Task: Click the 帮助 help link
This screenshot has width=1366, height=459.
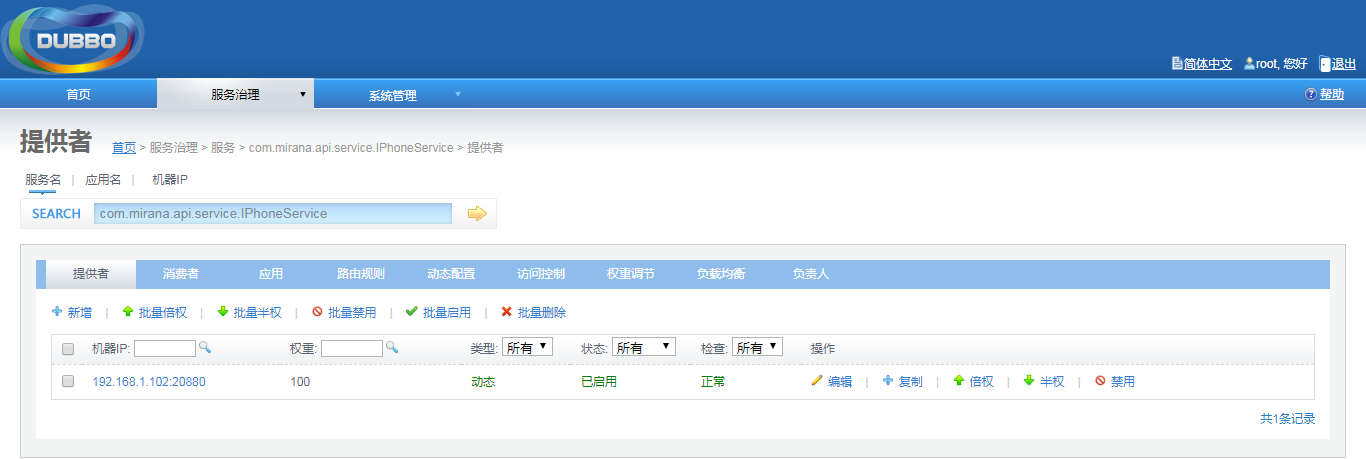Action: (1332, 94)
